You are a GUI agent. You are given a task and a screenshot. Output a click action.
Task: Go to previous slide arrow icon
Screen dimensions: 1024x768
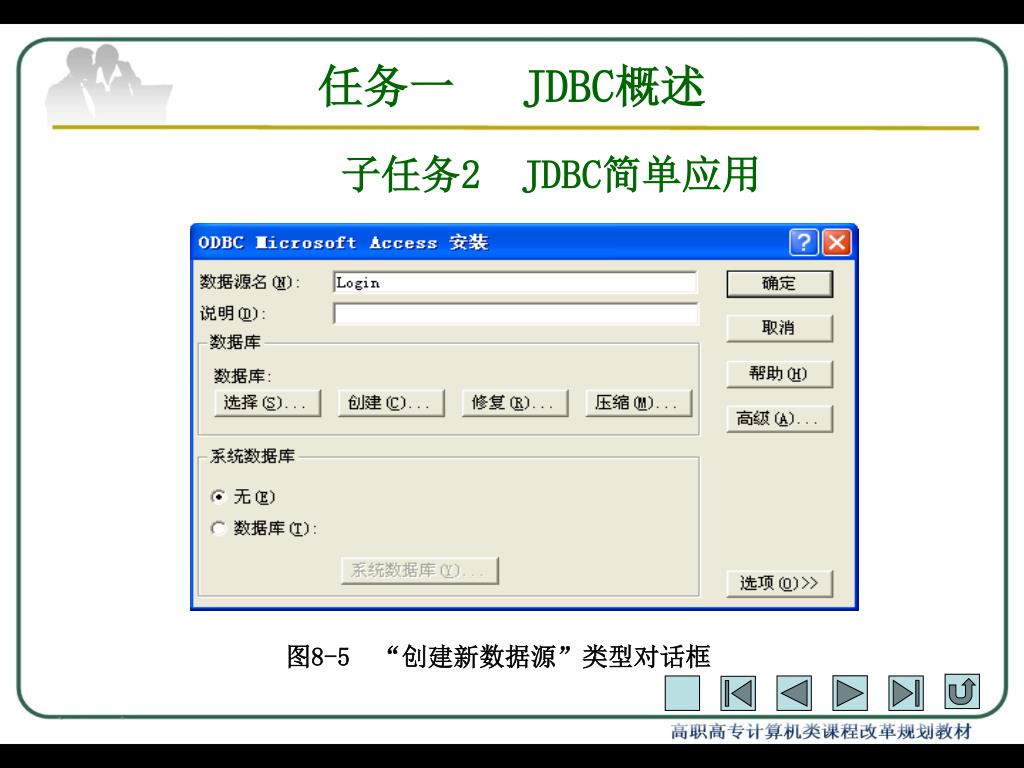point(794,693)
